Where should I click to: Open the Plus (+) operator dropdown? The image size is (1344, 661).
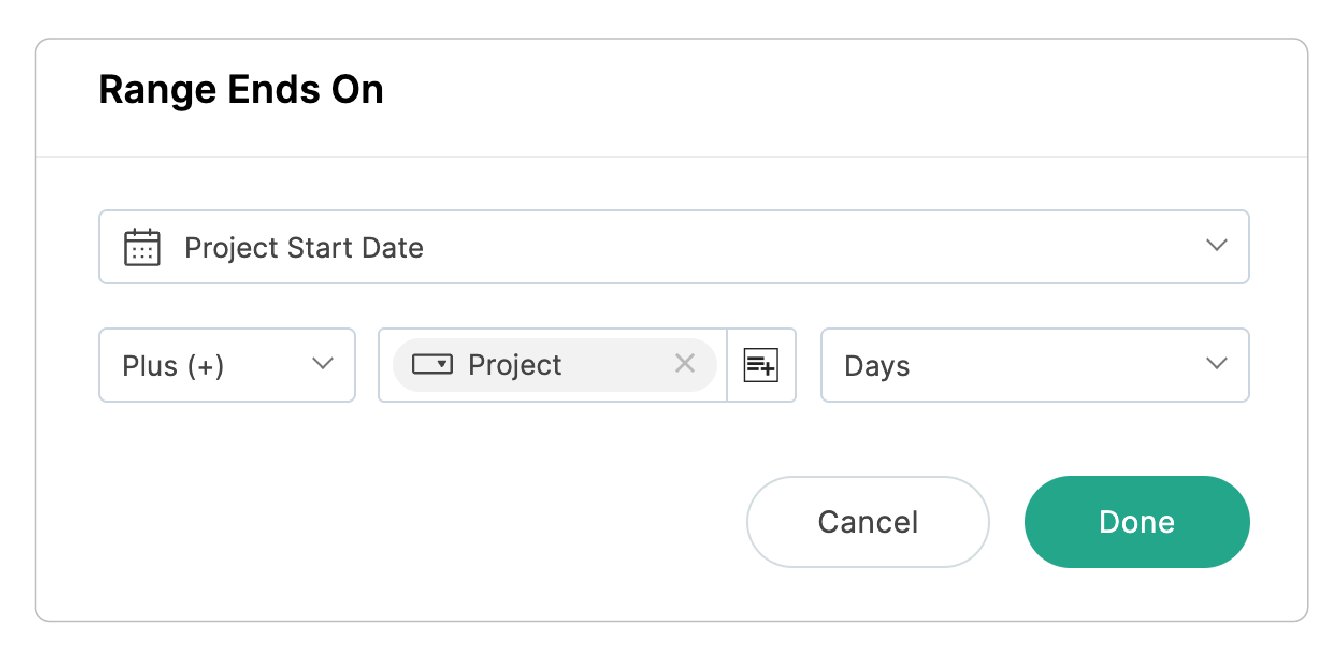pyautogui.click(x=227, y=366)
